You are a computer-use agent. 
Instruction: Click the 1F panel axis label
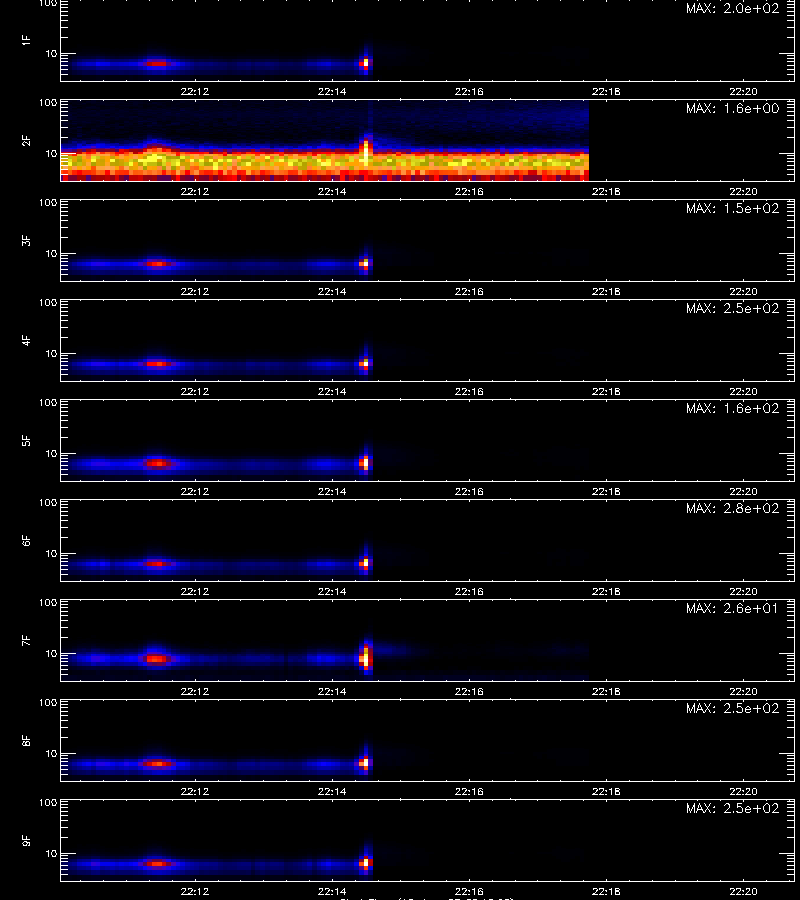(25, 40)
